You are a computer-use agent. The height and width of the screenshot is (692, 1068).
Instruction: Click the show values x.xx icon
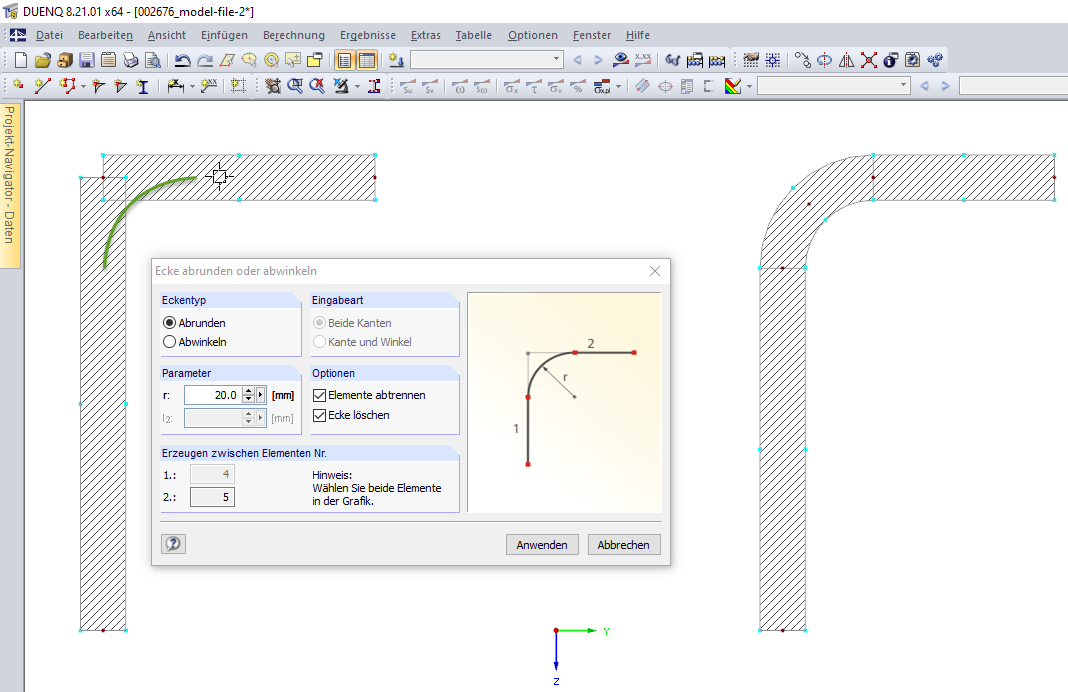(x=643, y=60)
